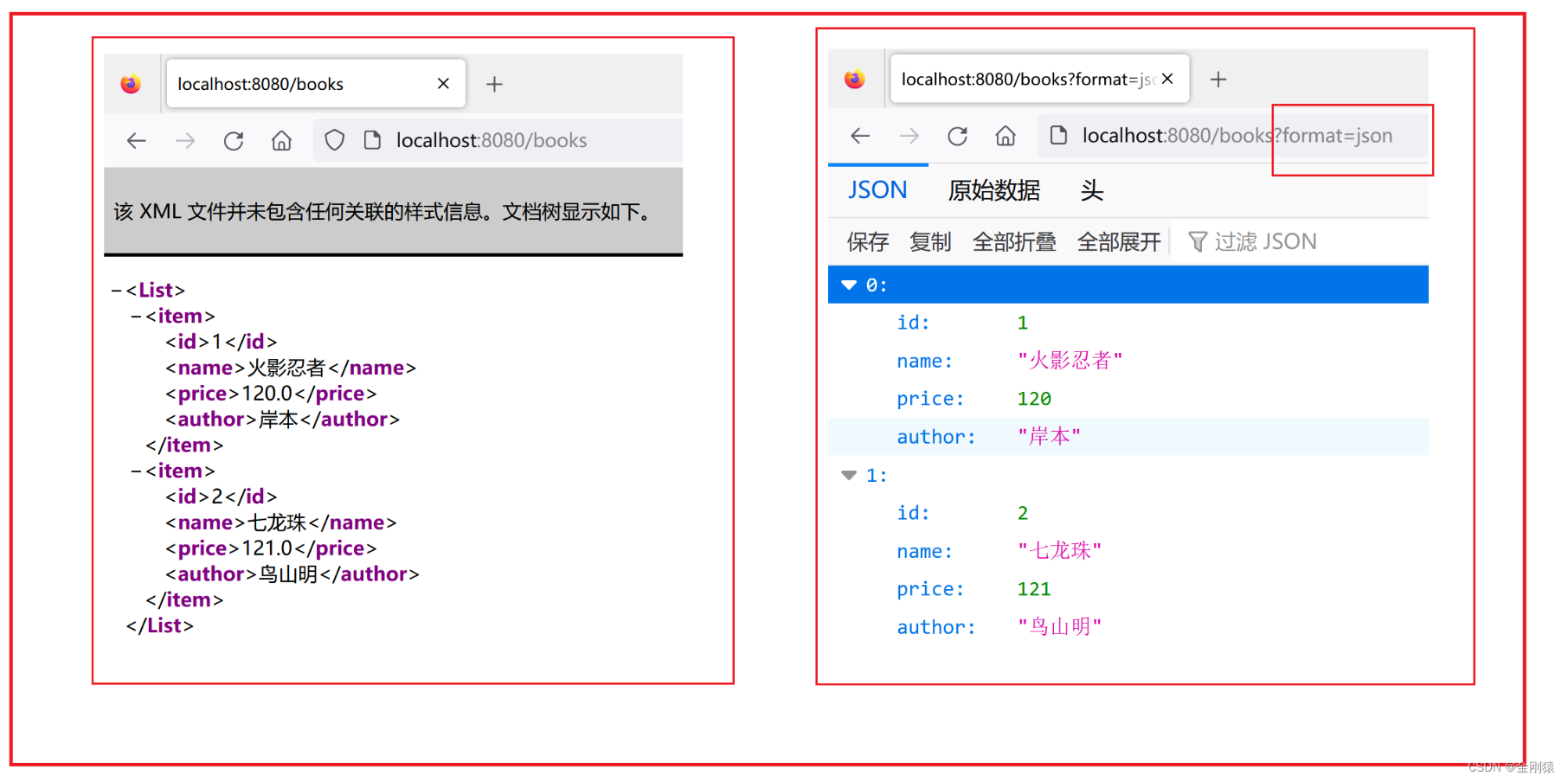Viewport: 1568px width, 782px height.
Task: Go to home page in XML books window
Action: [x=281, y=140]
